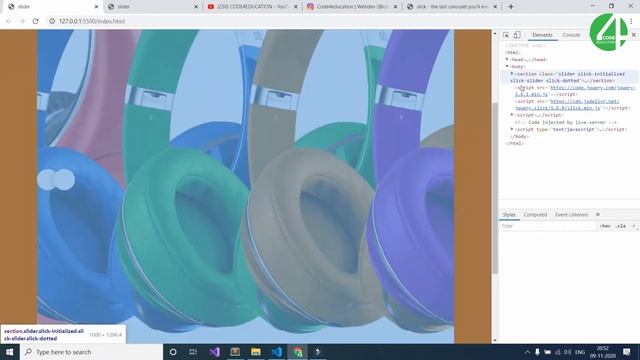Close the YouTube browser tab
This screenshot has width=640, height=360.
point(296,7)
